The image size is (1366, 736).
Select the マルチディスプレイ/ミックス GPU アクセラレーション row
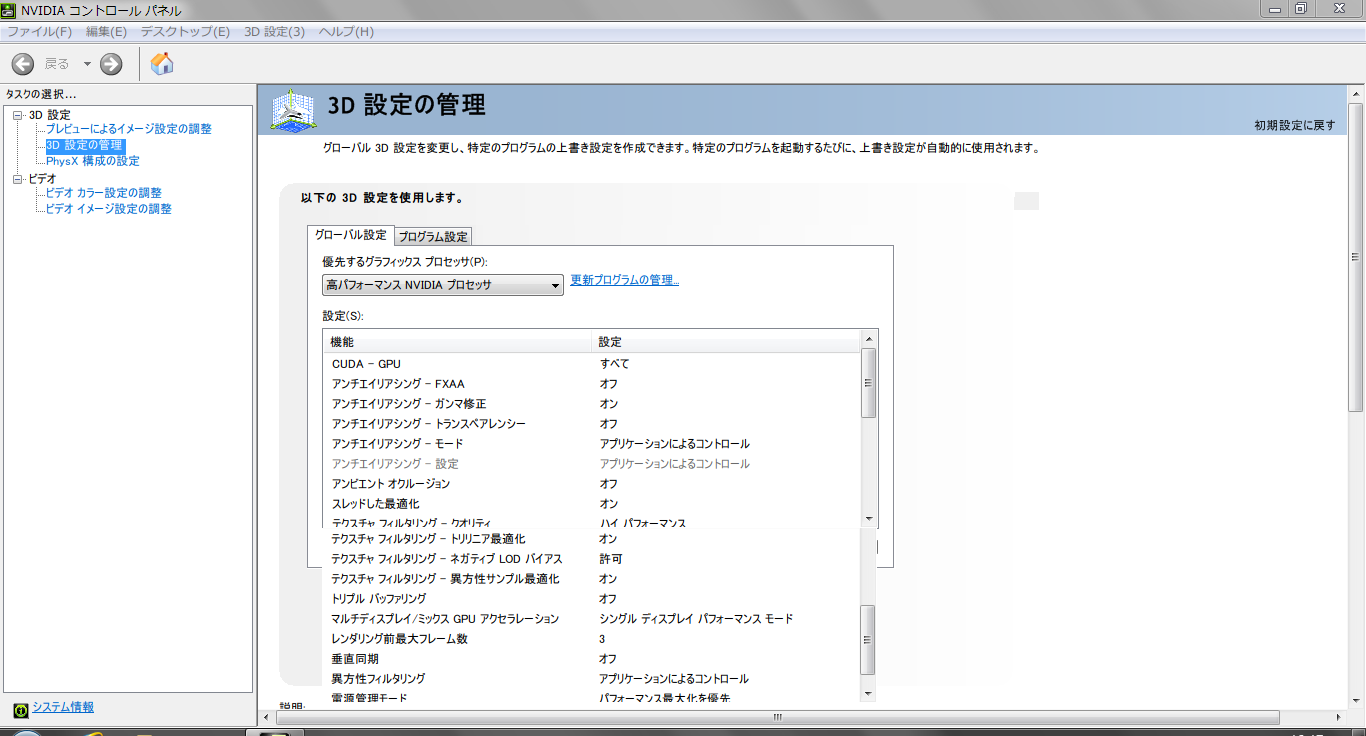pyautogui.click(x=592, y=619)
